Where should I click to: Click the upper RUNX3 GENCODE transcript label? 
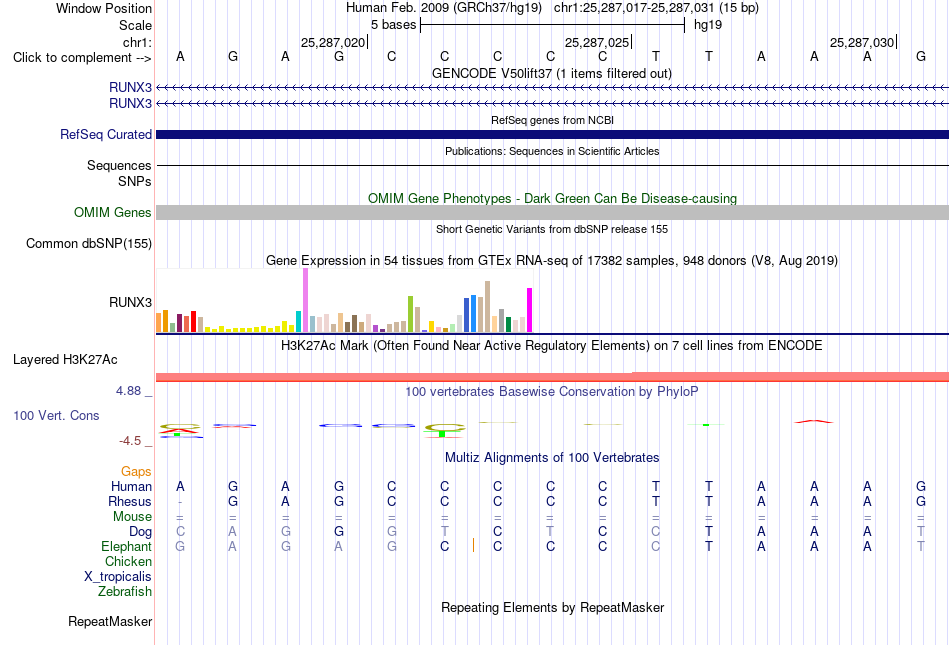coord(130,88)
